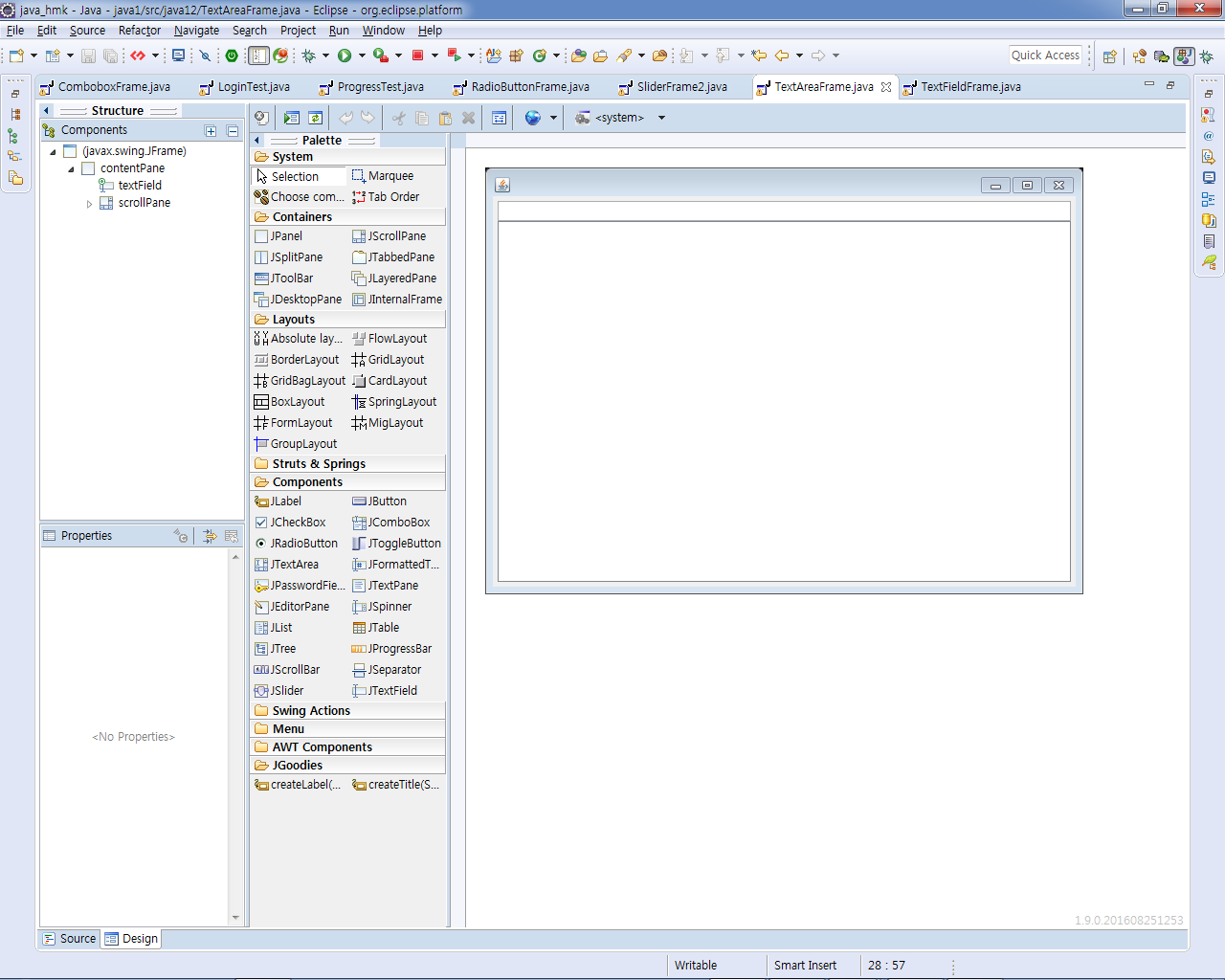Expand the AWT Components category

coord(348,747)
